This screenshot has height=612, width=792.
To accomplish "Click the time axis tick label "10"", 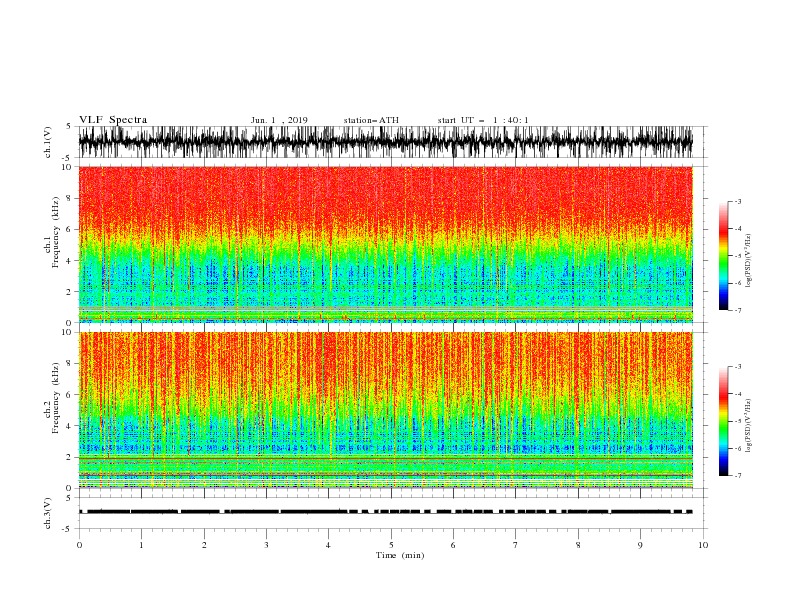I will pyautogui.click(x=703, y=545).
